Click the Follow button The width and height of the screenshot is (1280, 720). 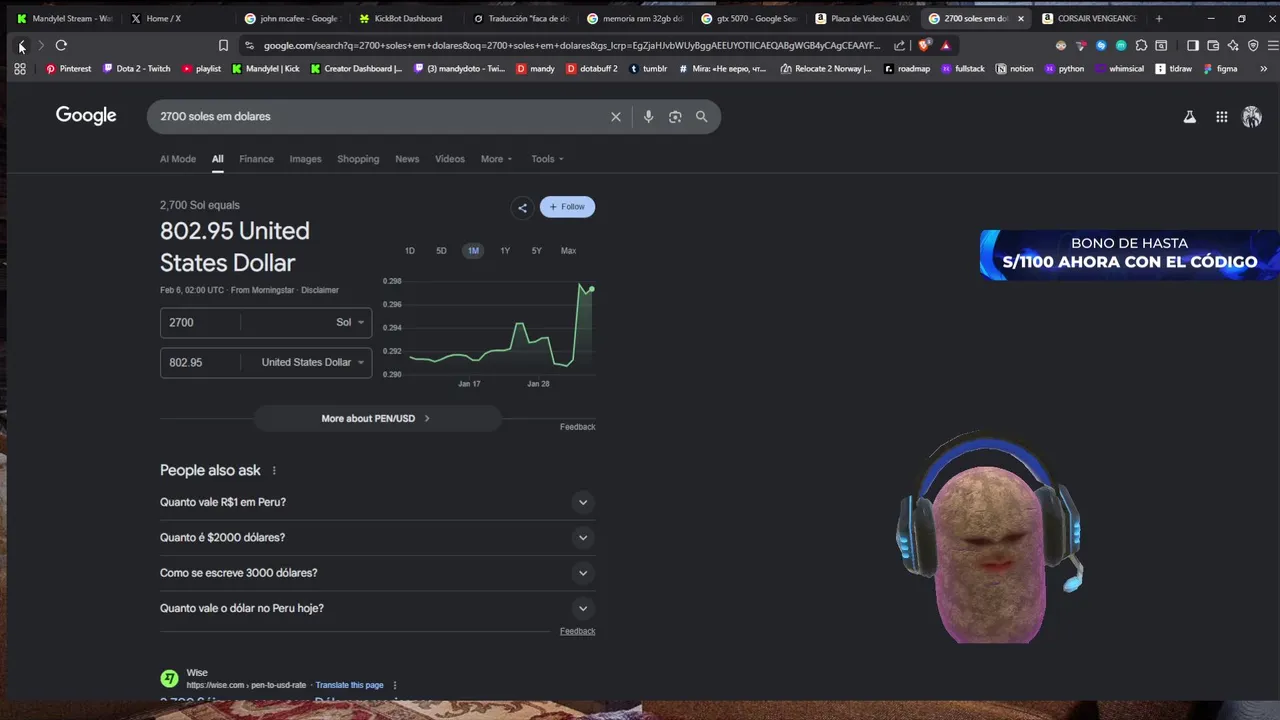coord(567,207)
